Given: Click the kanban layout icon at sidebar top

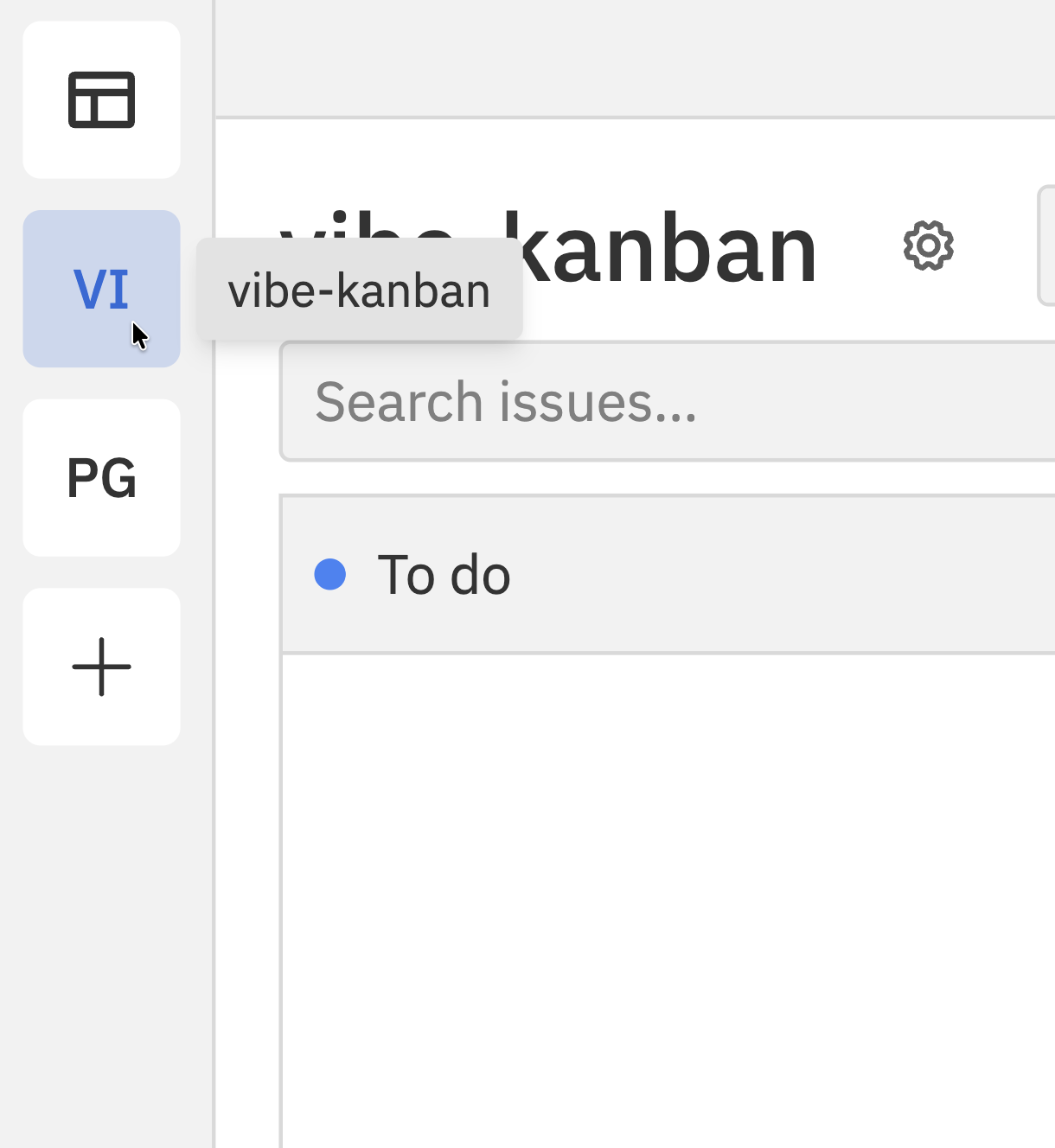Looking at the screenshot, I should [101, 99].
